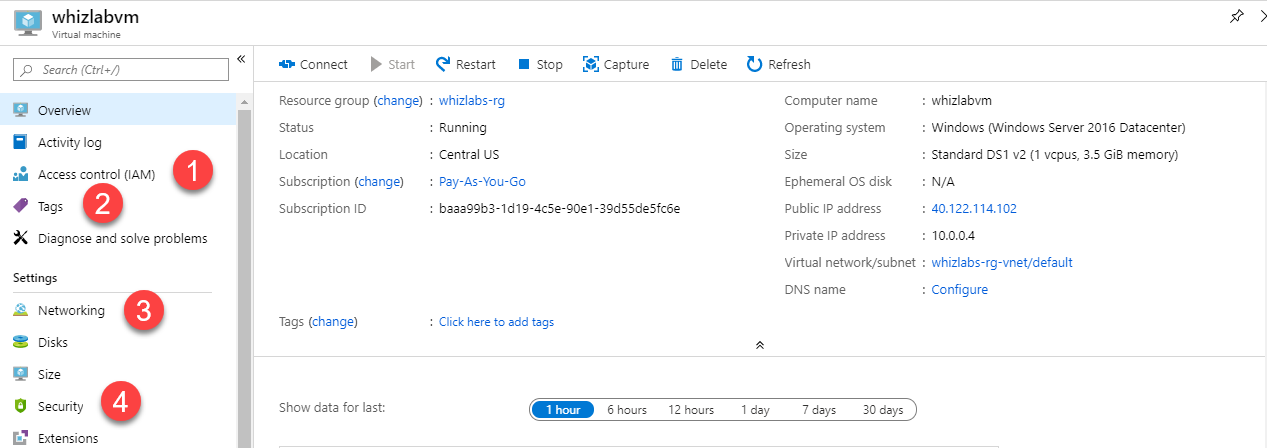The height and width of the screenshot is (448, 1267).
Task: Select the 12 hours time range
Action: 691,410
